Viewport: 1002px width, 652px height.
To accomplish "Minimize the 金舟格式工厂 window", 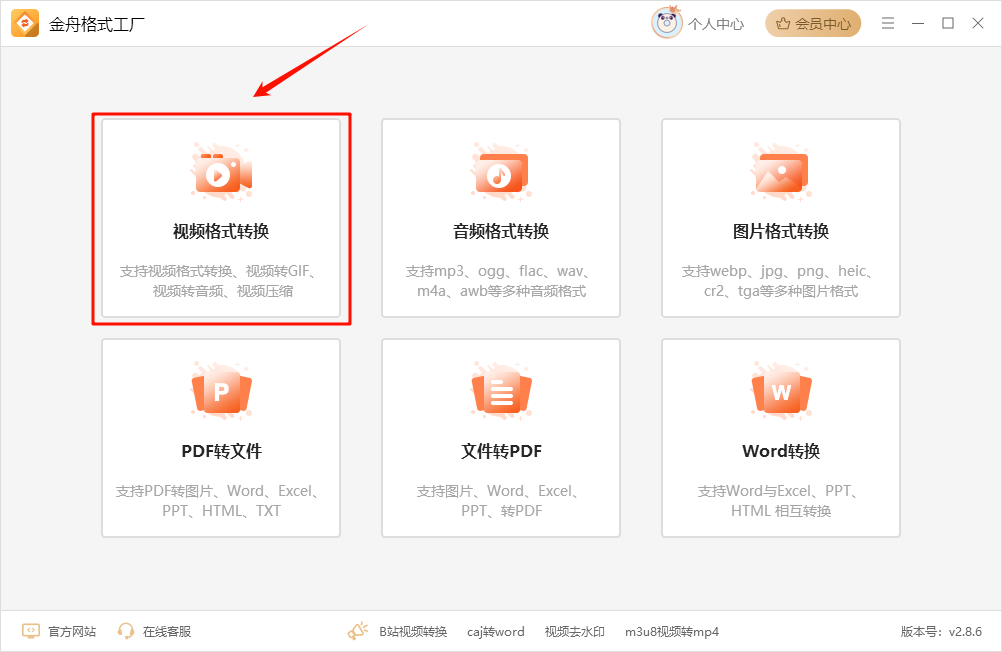I will point(918,23).
